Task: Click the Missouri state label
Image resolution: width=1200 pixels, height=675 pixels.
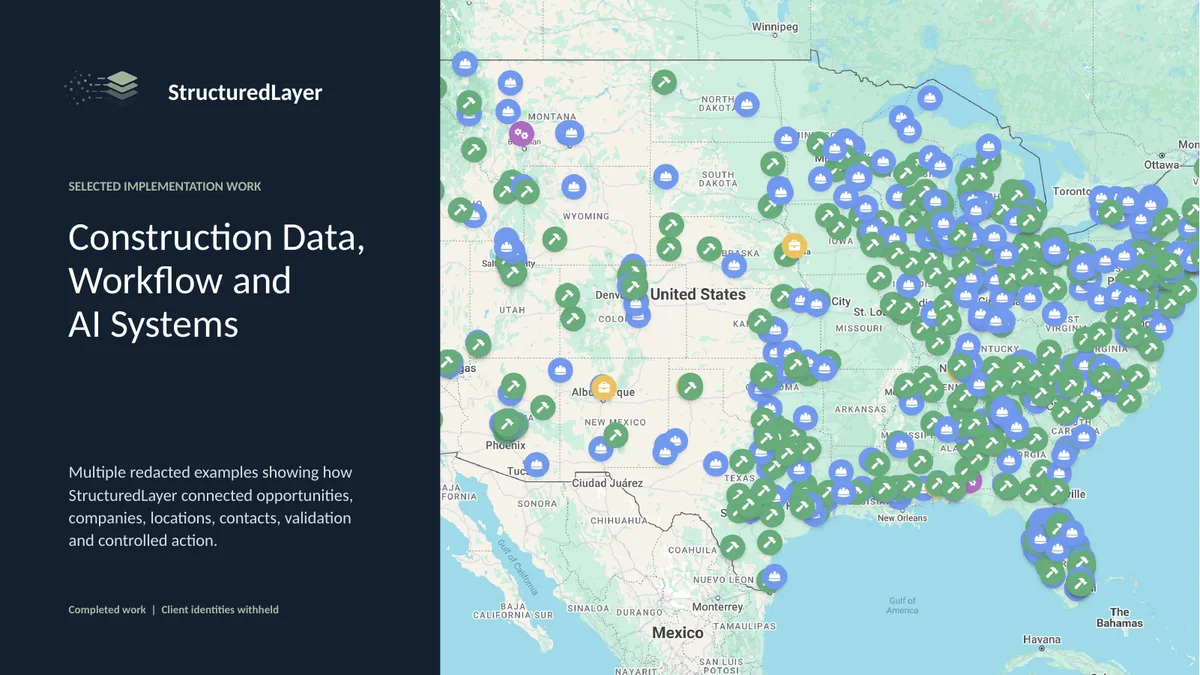Action: [859, 327]
